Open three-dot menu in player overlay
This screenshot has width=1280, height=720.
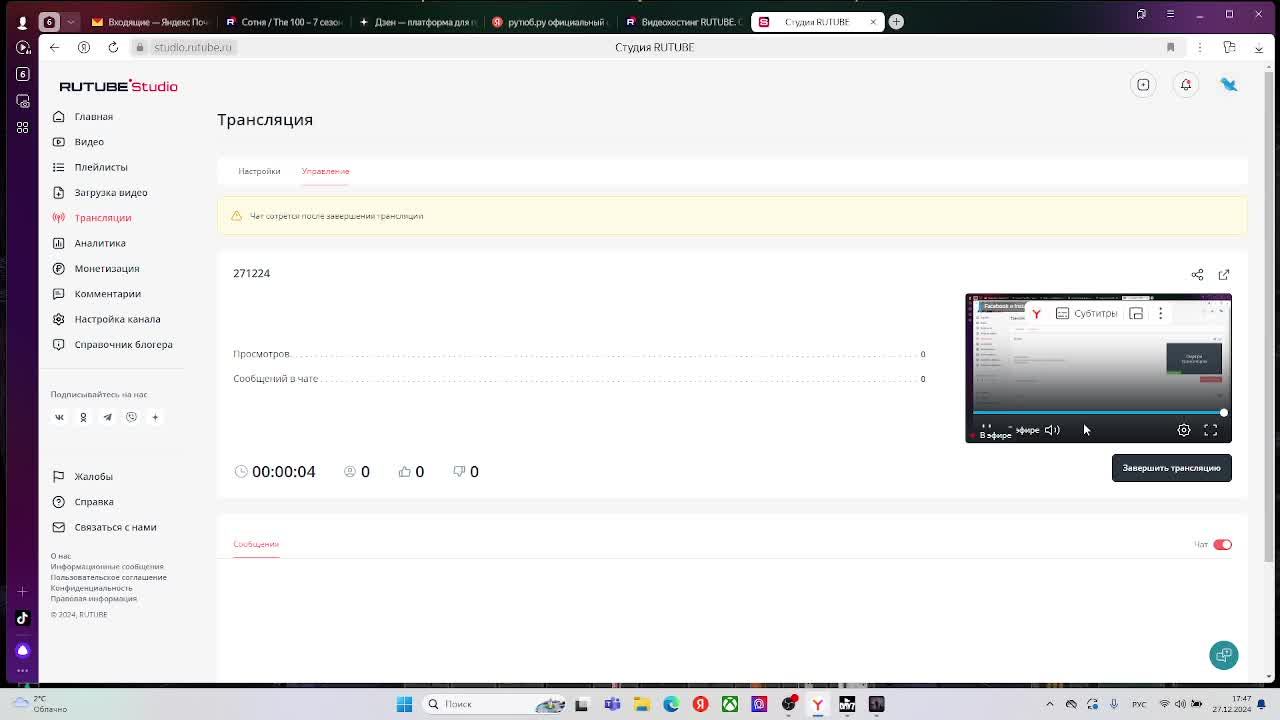tap(1160, 314)
